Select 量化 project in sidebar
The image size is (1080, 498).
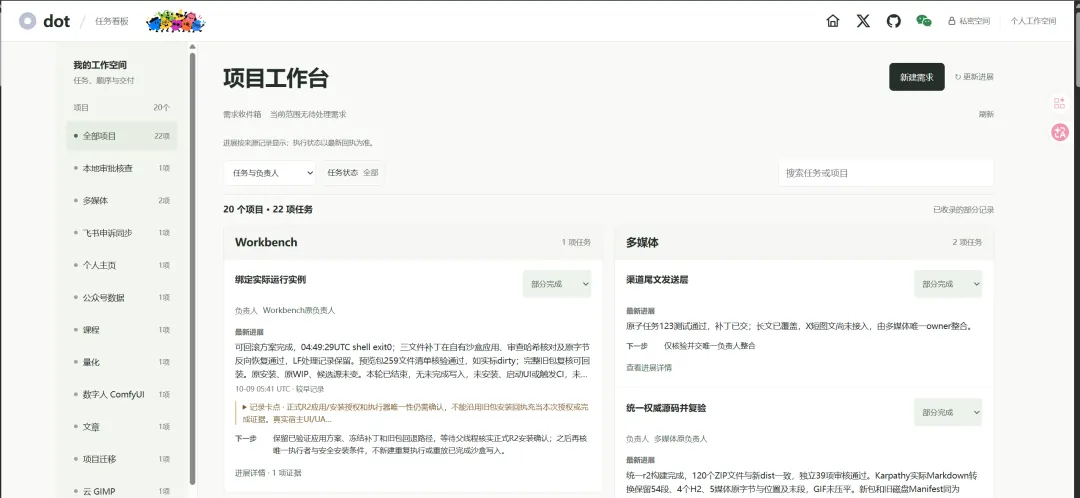(x=122, y=362)
